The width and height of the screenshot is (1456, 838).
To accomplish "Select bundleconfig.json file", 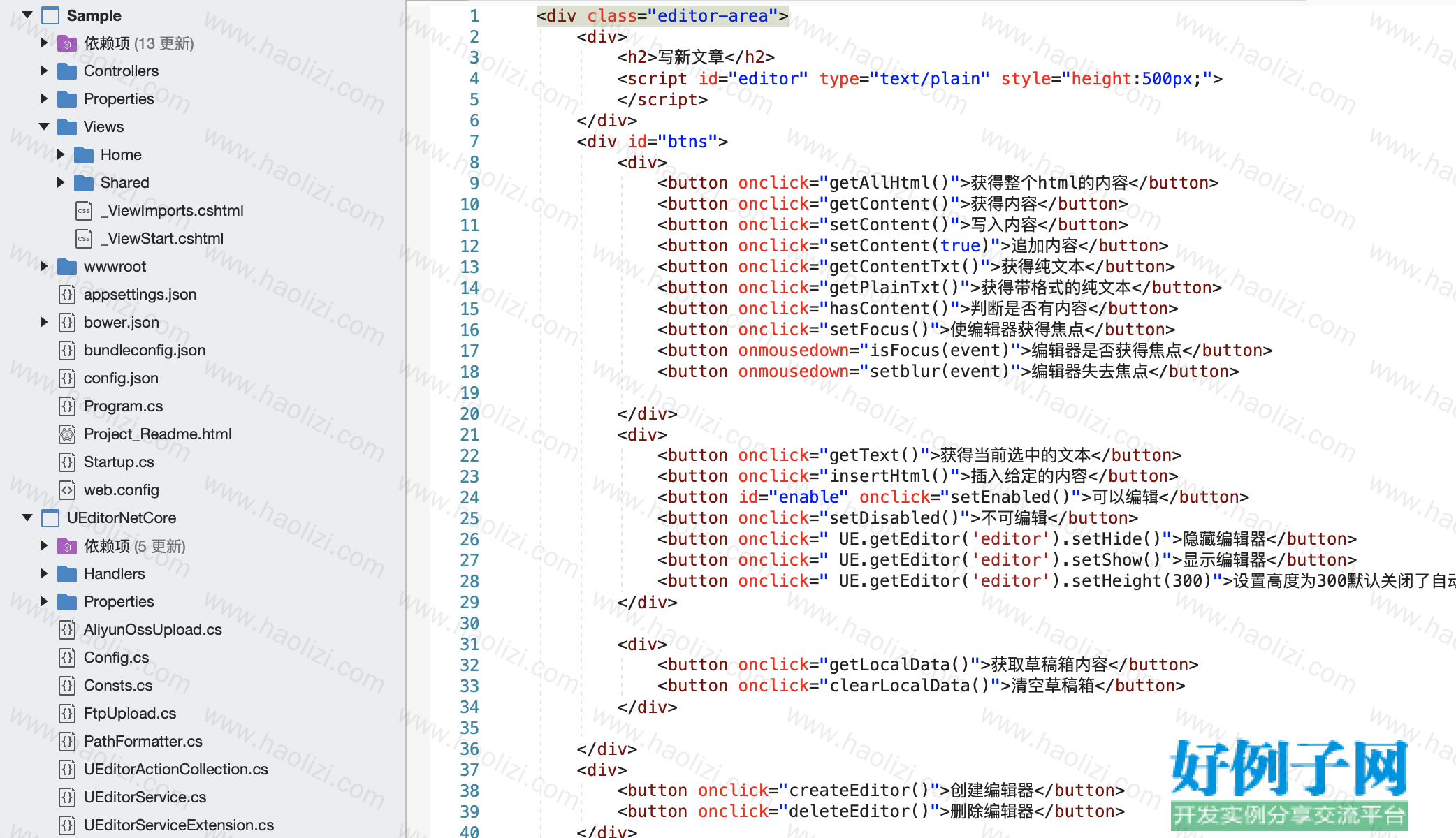I will [x=145, y=350].
